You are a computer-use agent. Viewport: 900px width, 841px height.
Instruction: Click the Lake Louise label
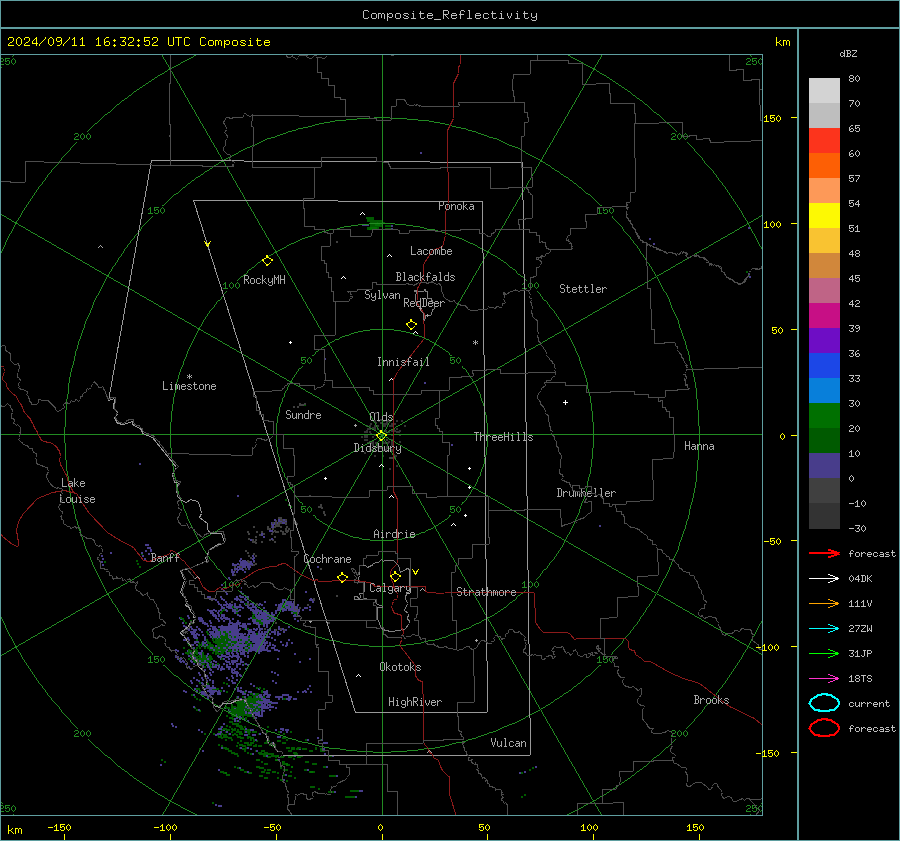(77, 491)
